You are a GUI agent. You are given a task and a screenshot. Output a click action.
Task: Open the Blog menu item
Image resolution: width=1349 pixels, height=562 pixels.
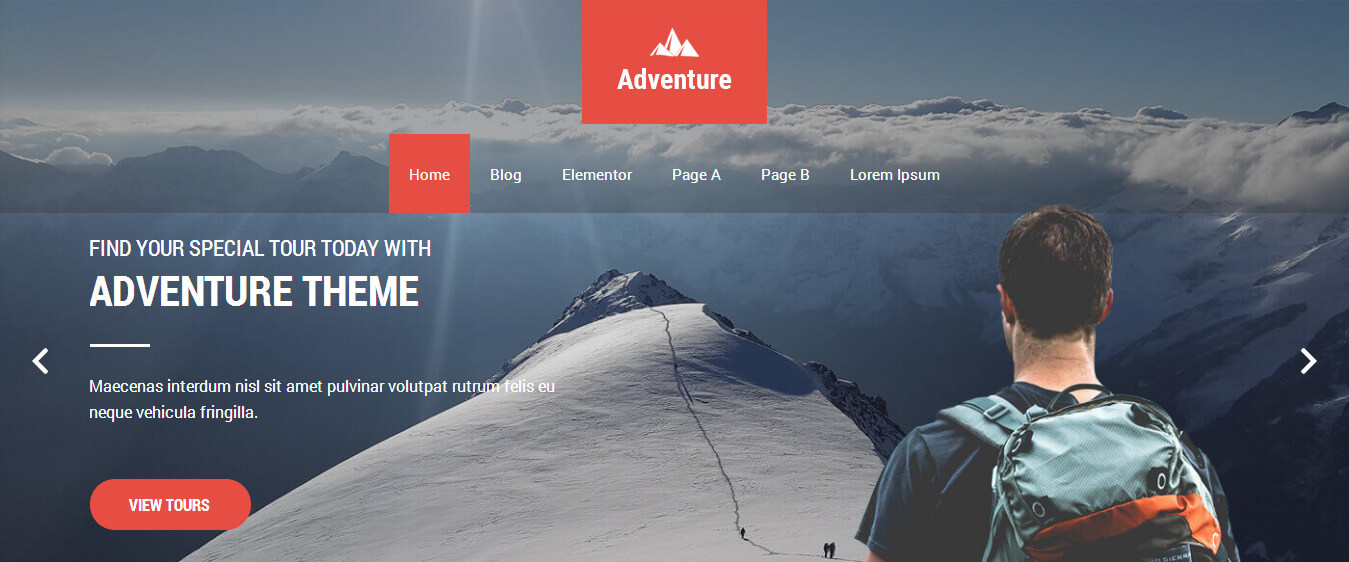click(x=506, y=174)
